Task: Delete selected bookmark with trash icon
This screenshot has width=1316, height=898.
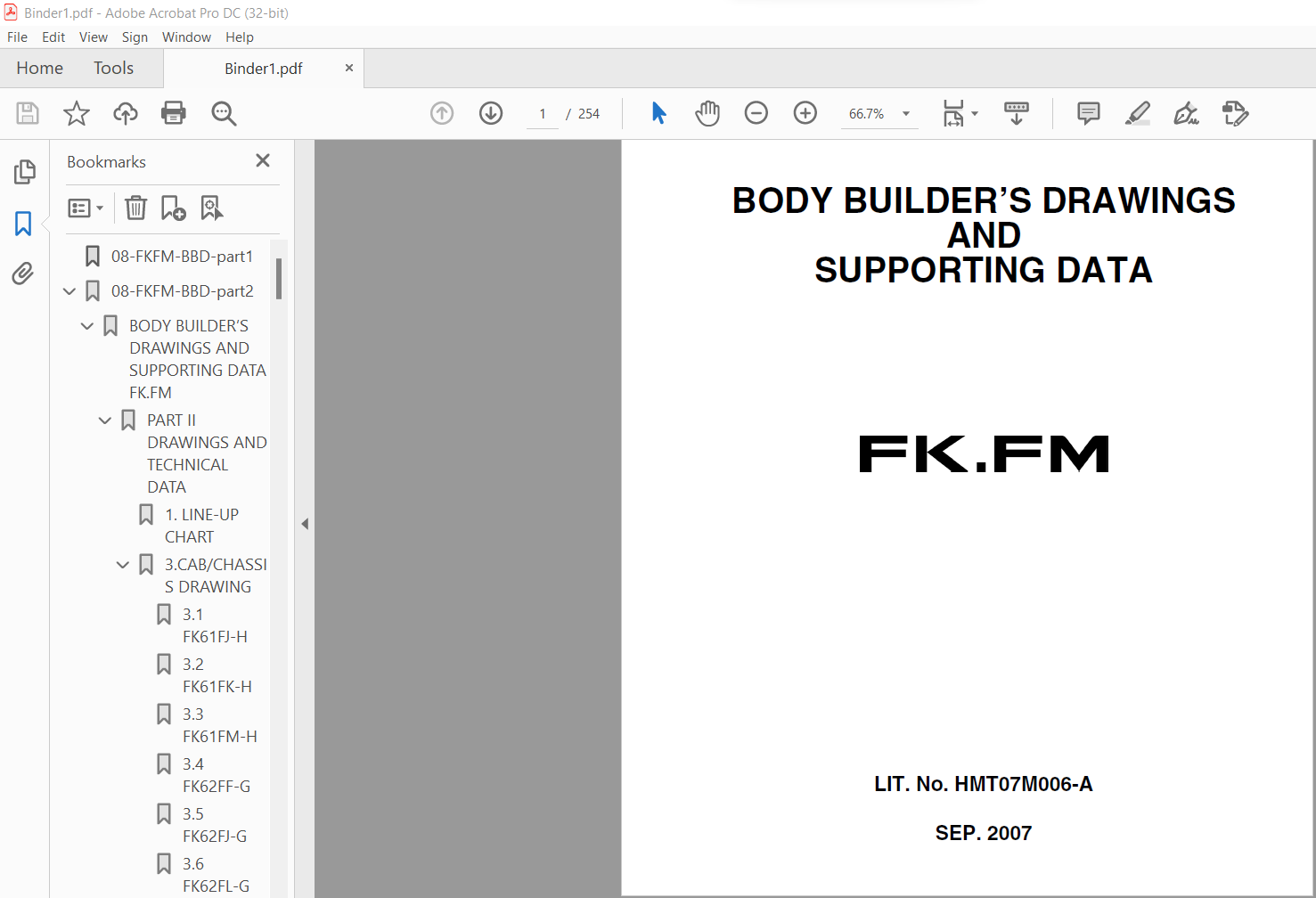Action: coord(135,208)
